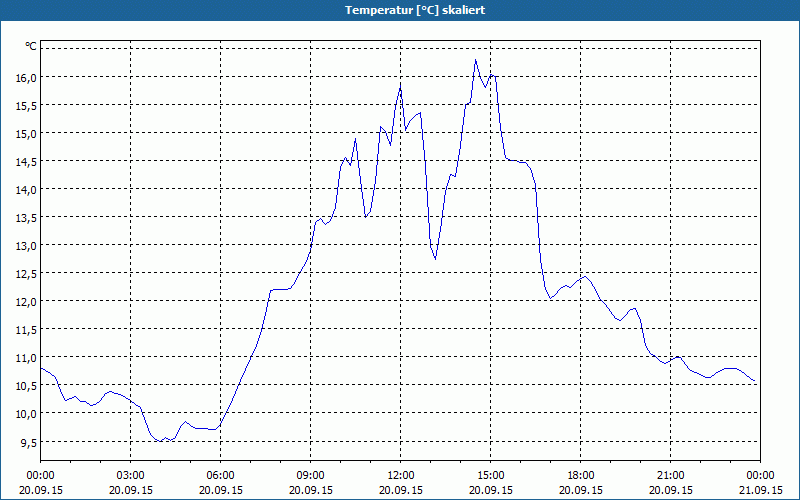Click the curve's lowest point near 04:00
Screen dimensions: 800x500
pyautogui.click(x=161, y=441)
